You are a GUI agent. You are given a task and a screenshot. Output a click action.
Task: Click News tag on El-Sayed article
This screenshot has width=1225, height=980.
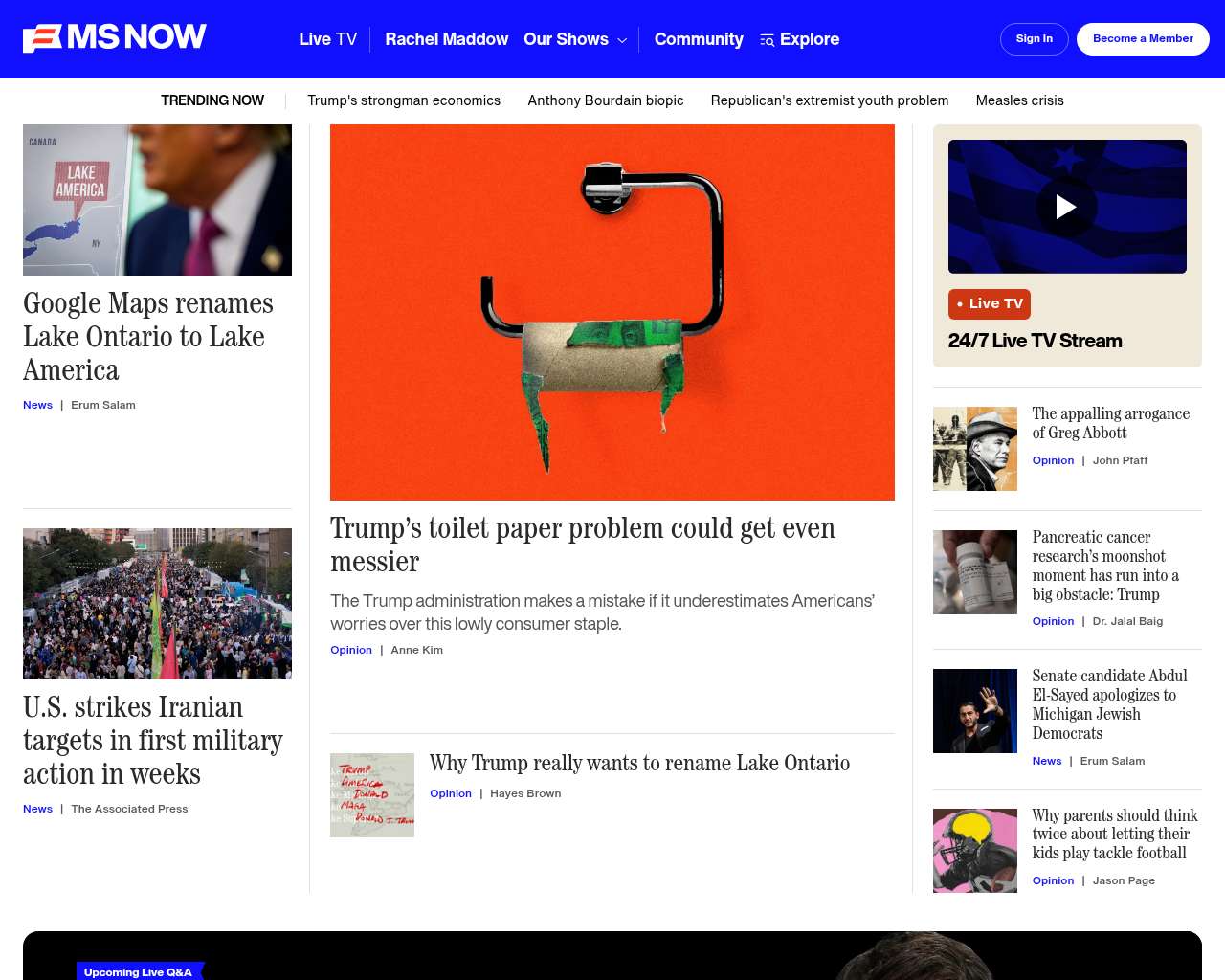pos(1047,761)
